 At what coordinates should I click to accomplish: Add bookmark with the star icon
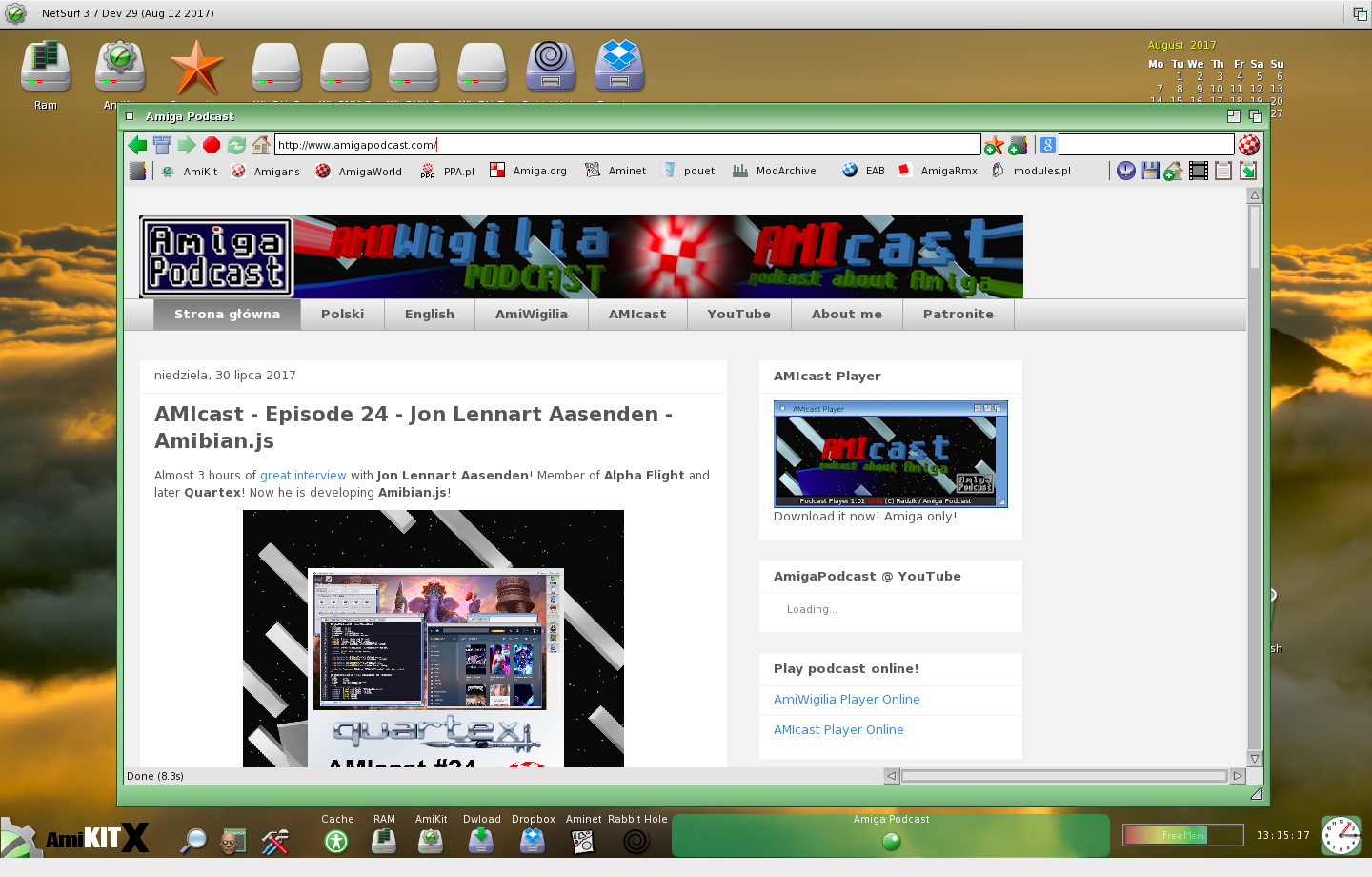pos(994,145)
